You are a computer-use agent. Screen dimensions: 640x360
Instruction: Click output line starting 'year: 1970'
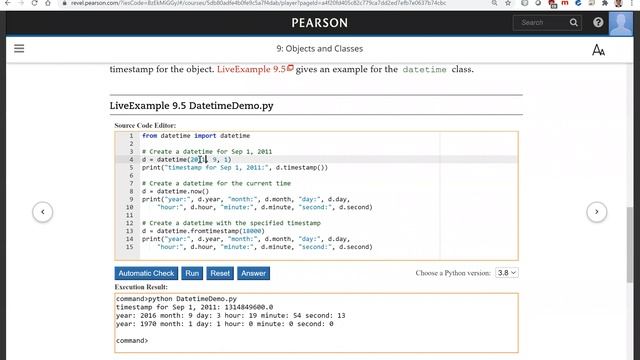pos(224,324)
